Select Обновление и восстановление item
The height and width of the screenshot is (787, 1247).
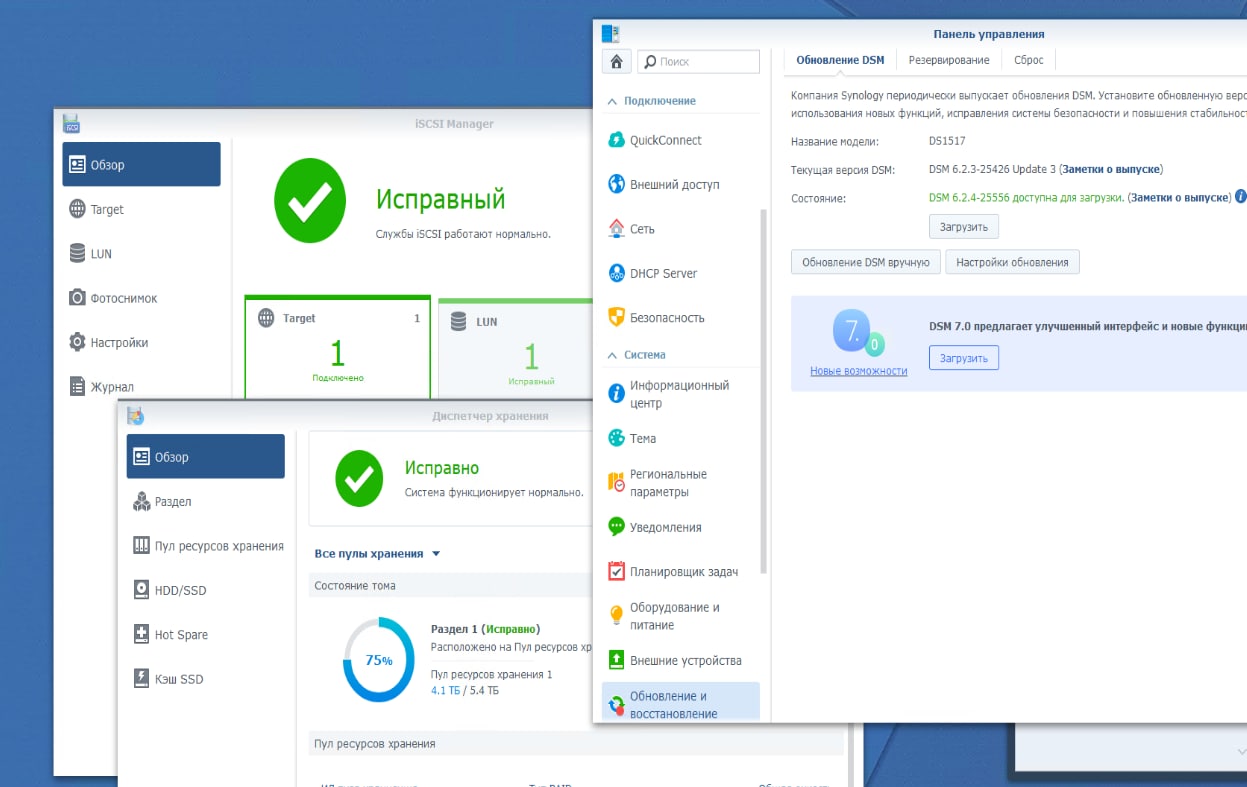coord(681,704)
